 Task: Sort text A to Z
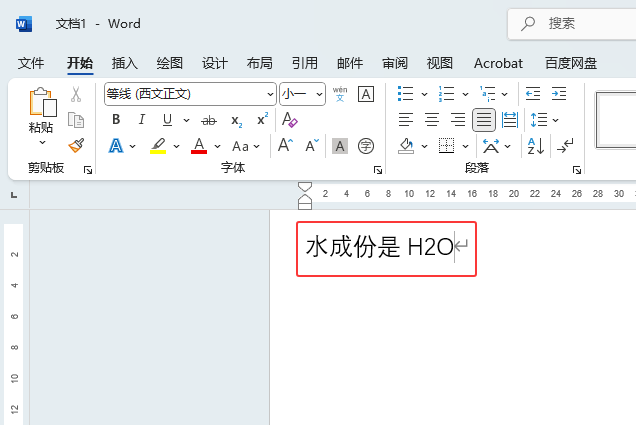point(535,146)
